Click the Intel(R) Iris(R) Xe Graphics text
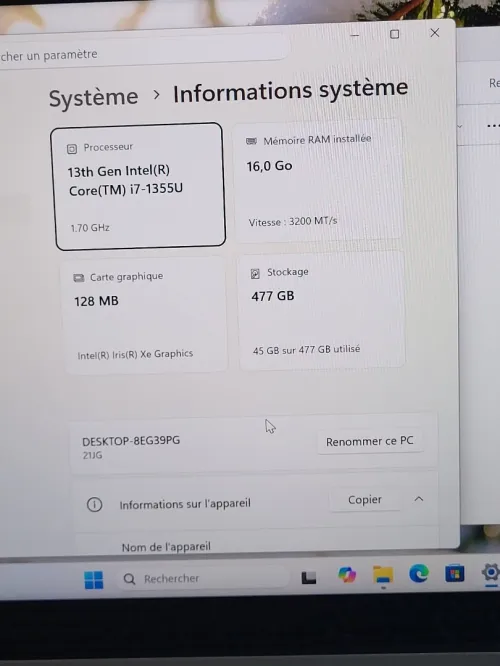Screen dimensions: 500x666 pyautogui.click(x=135, y=354)
